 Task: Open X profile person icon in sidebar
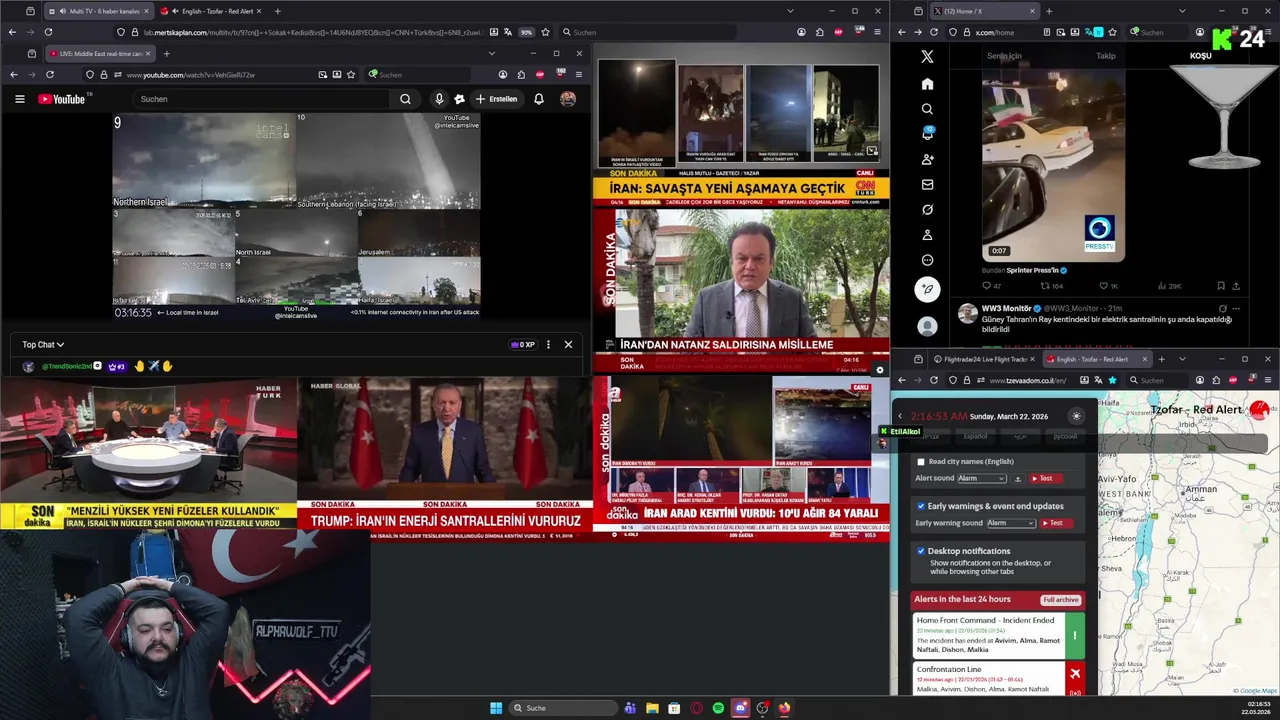click(927, 235)
